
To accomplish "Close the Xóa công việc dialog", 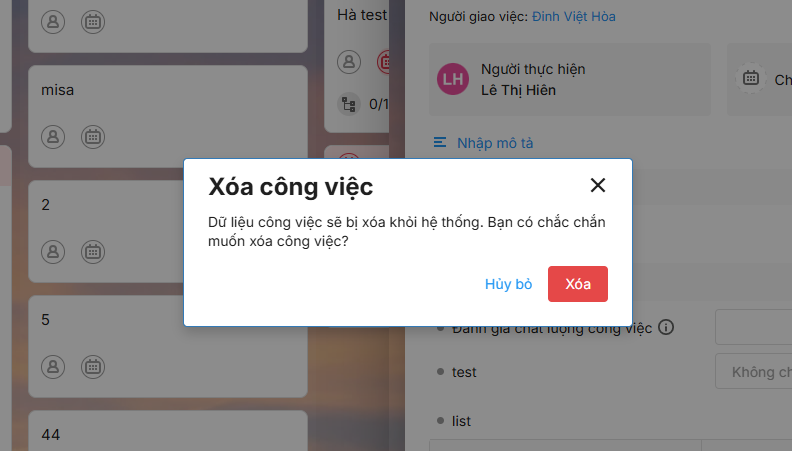I will [598, 185].
